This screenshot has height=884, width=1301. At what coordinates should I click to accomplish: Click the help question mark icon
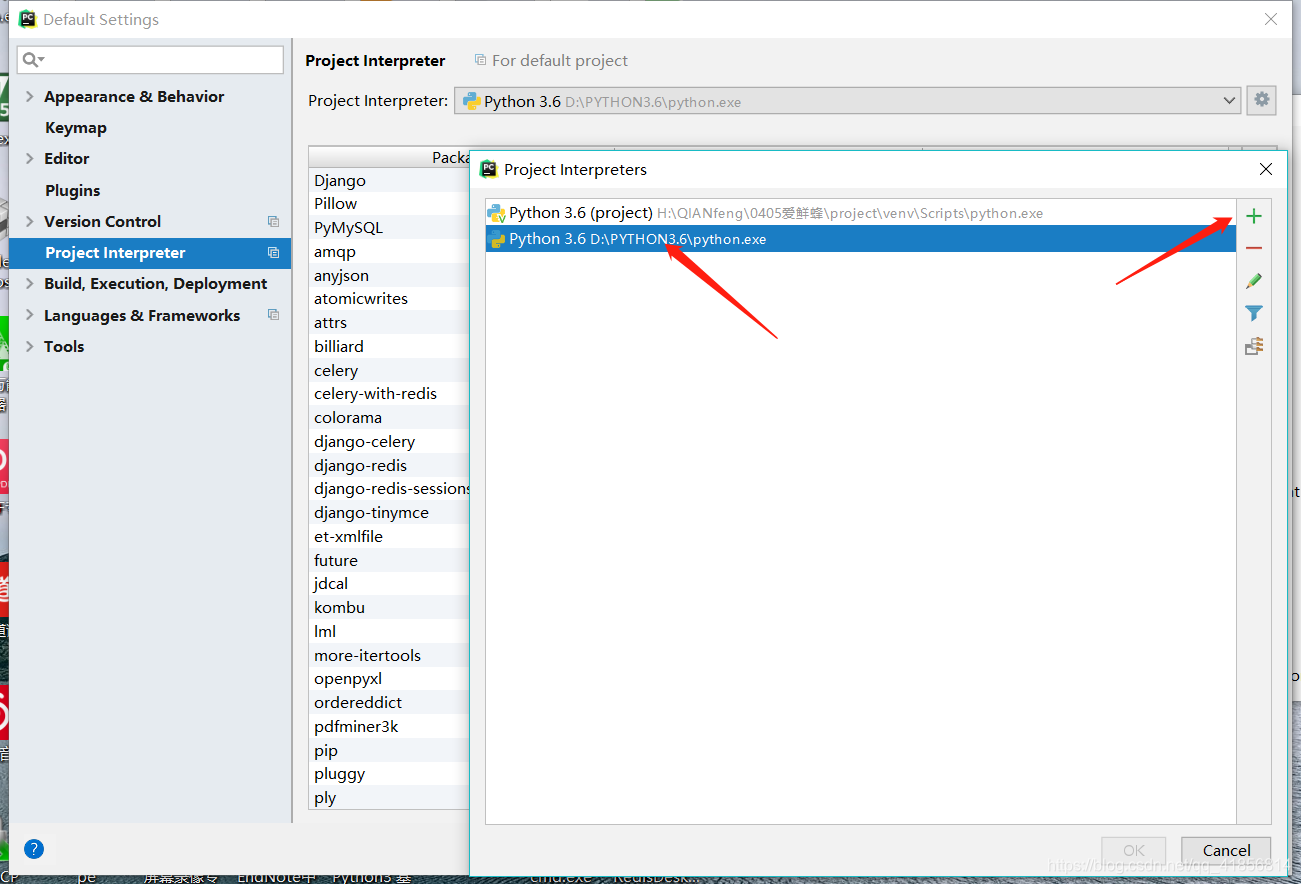click(x=34, y=849)
